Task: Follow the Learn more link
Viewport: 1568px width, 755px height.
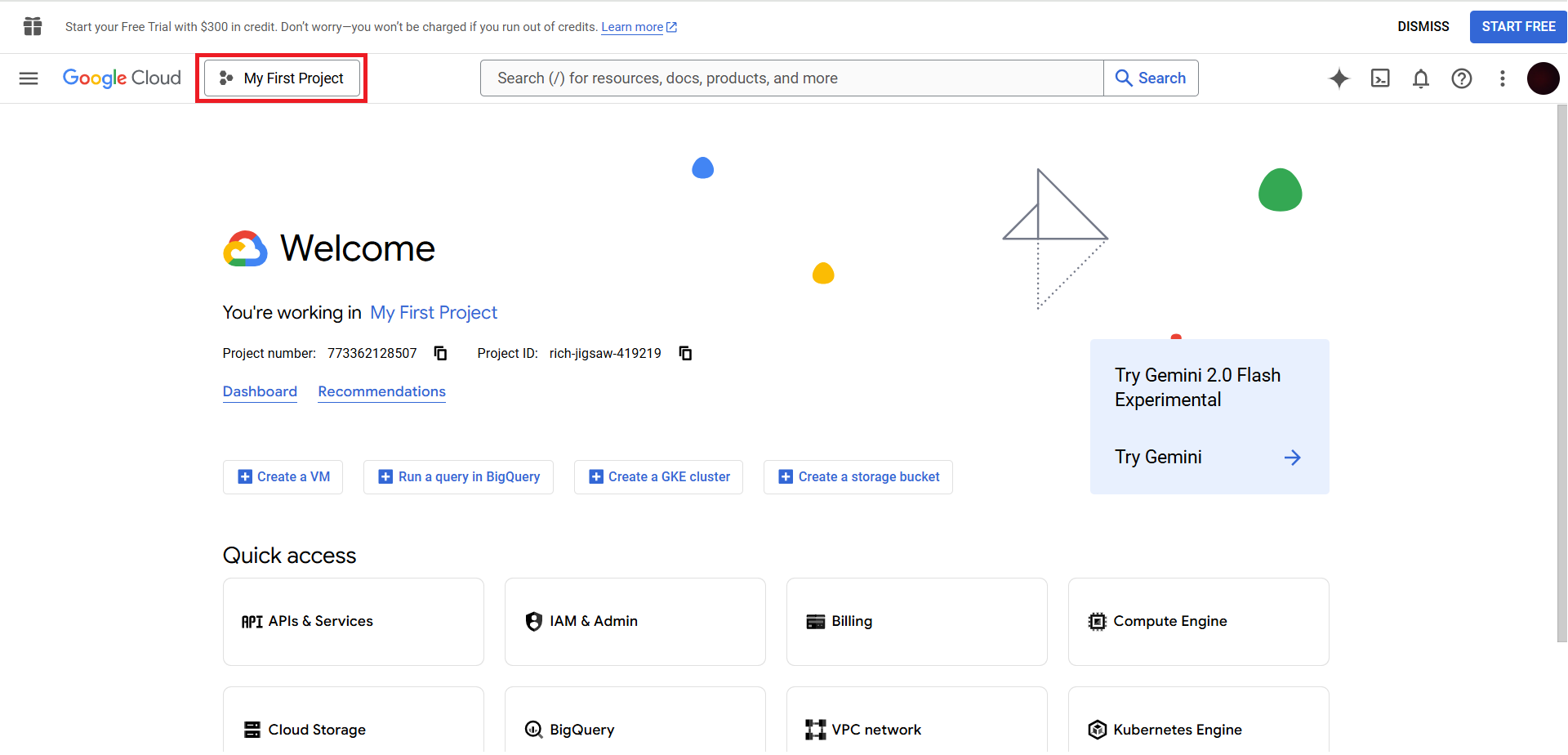Action: click(639, 27)
